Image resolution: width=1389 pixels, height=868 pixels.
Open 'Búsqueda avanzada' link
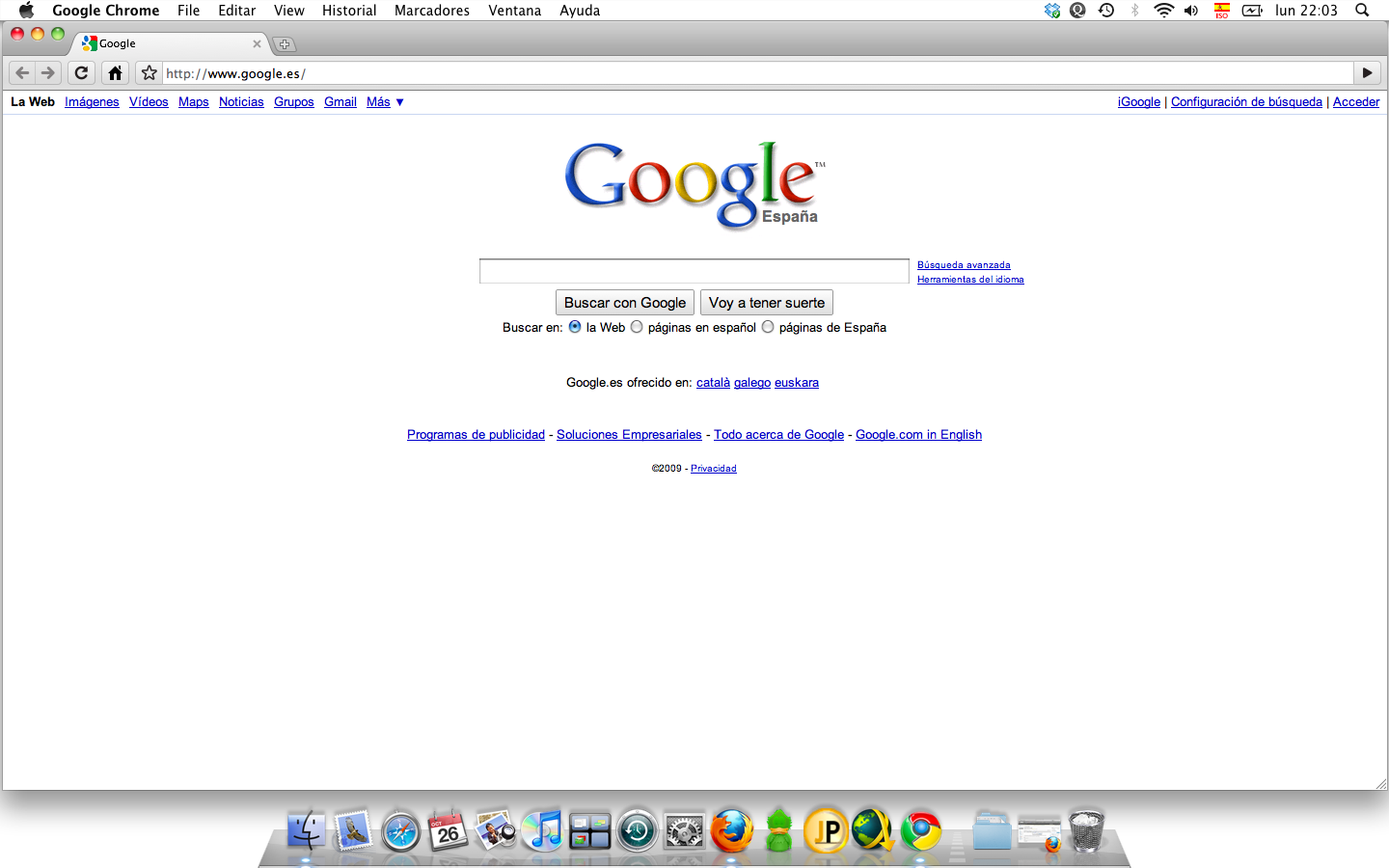click(x=964, y=265)
